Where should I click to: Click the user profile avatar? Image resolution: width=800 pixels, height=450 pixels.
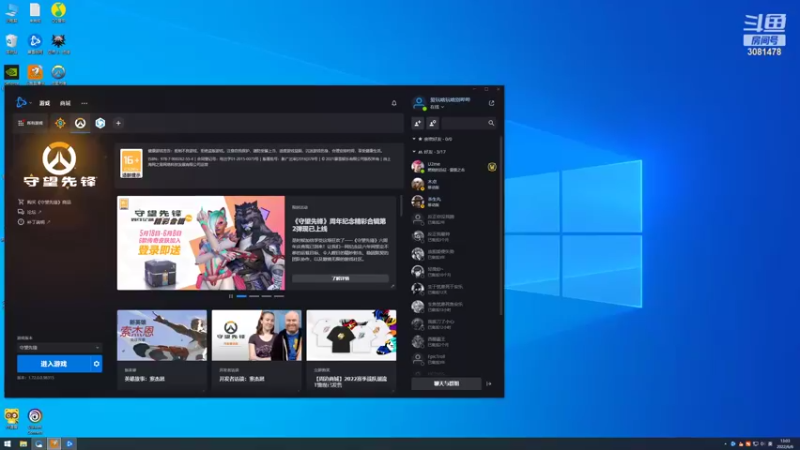tap(419, 103)
